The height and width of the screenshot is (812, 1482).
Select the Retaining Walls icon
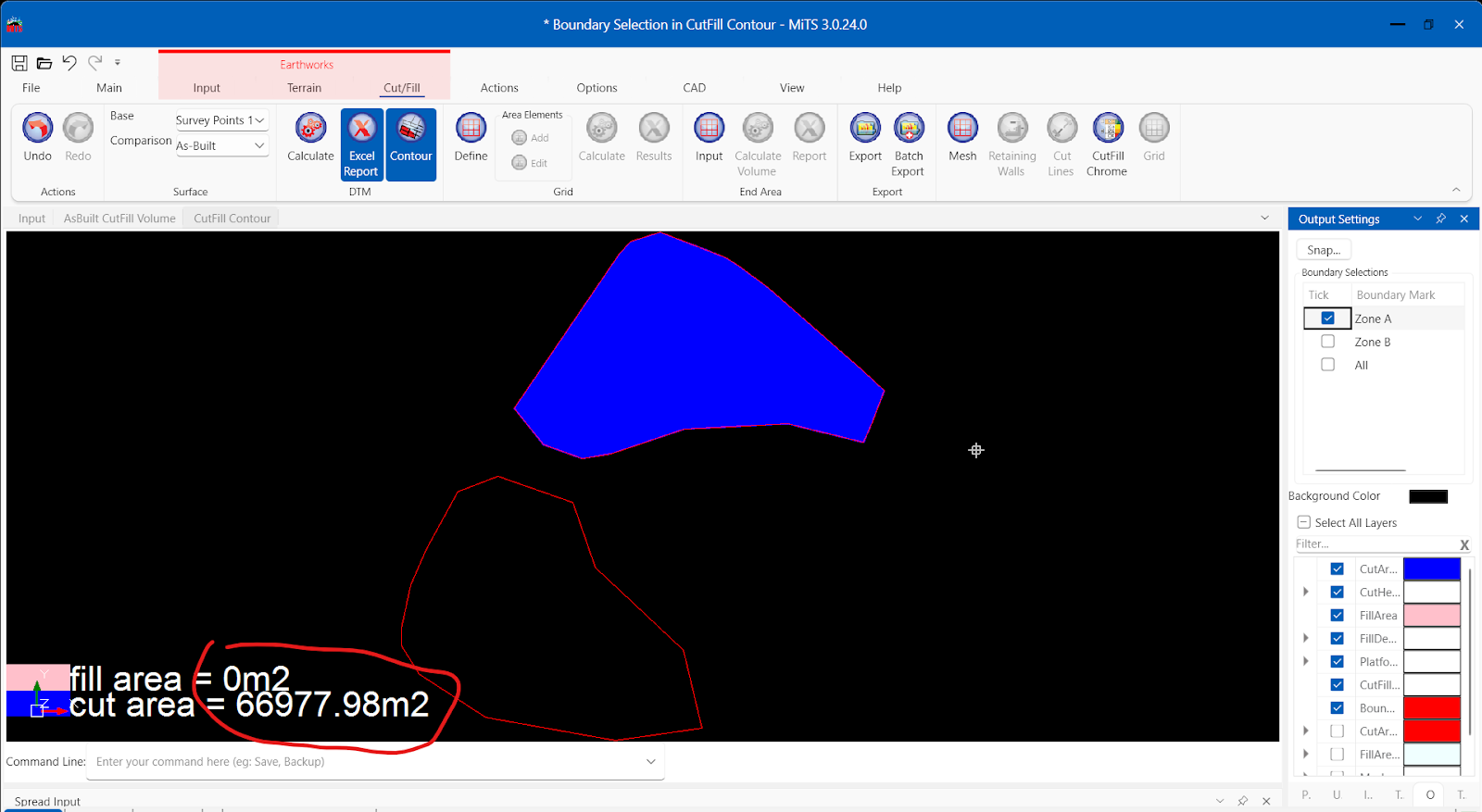[1012, 128]
